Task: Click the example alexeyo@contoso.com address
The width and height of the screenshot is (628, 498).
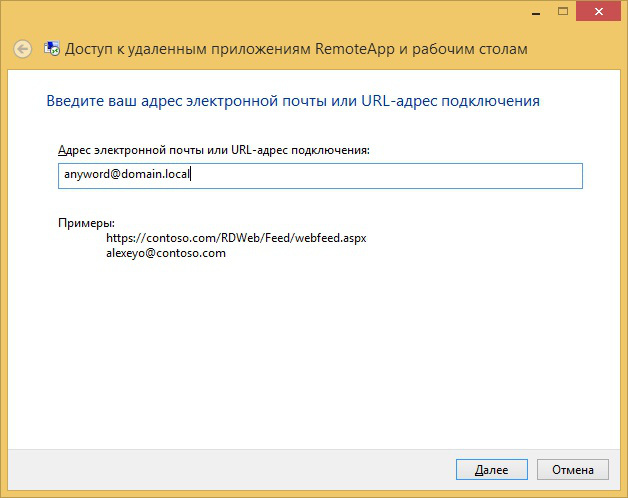Action: (x=166, y=253)
